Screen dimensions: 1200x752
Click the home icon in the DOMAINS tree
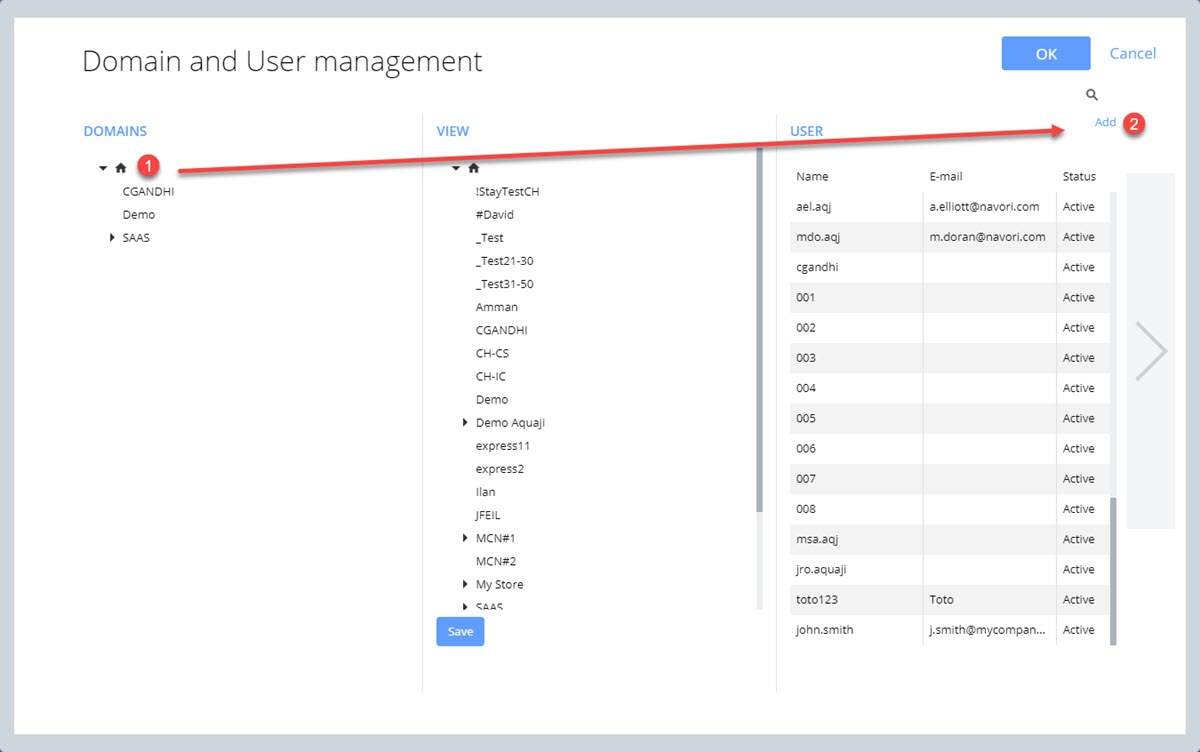pos(121,168)
